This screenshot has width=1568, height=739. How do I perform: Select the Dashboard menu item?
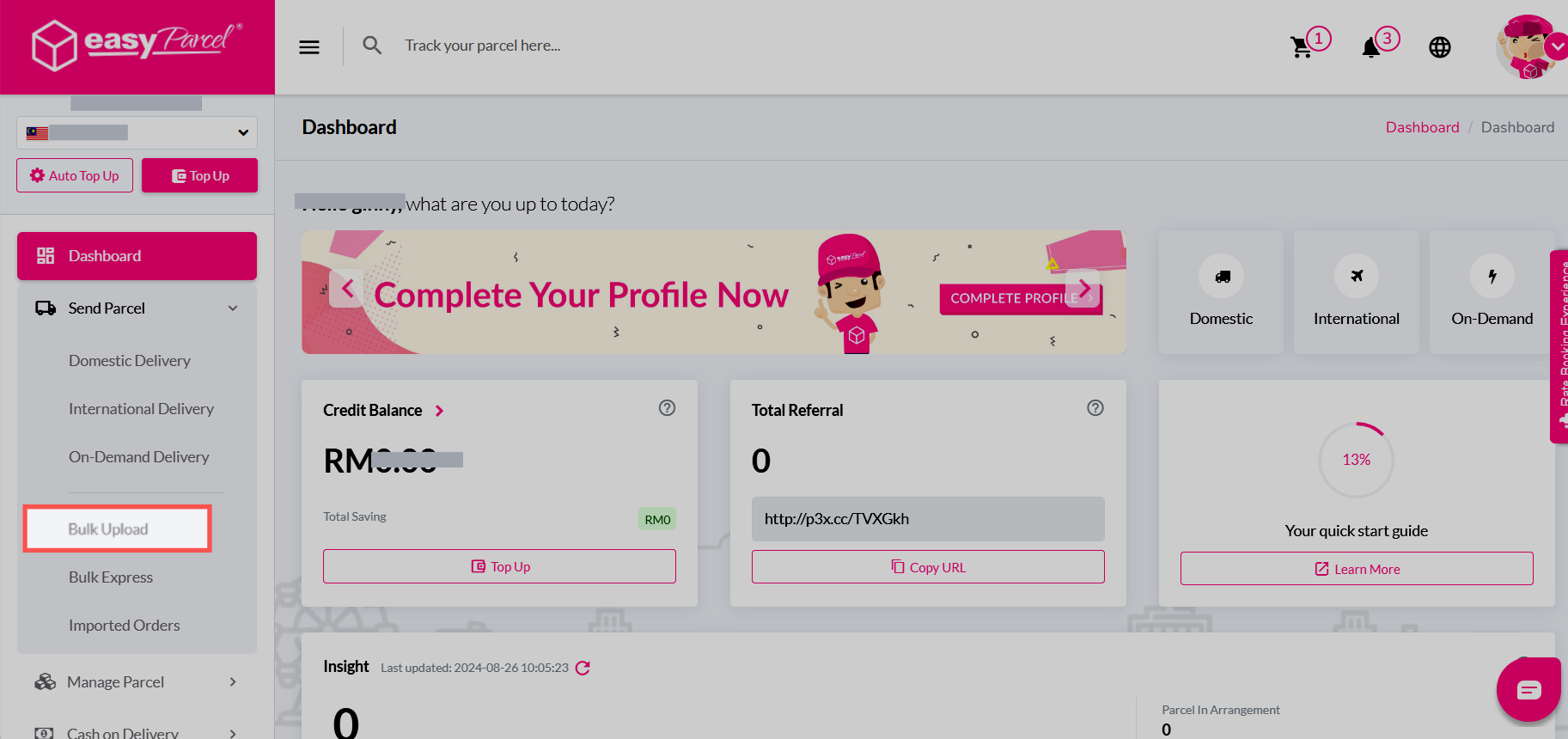137,255
